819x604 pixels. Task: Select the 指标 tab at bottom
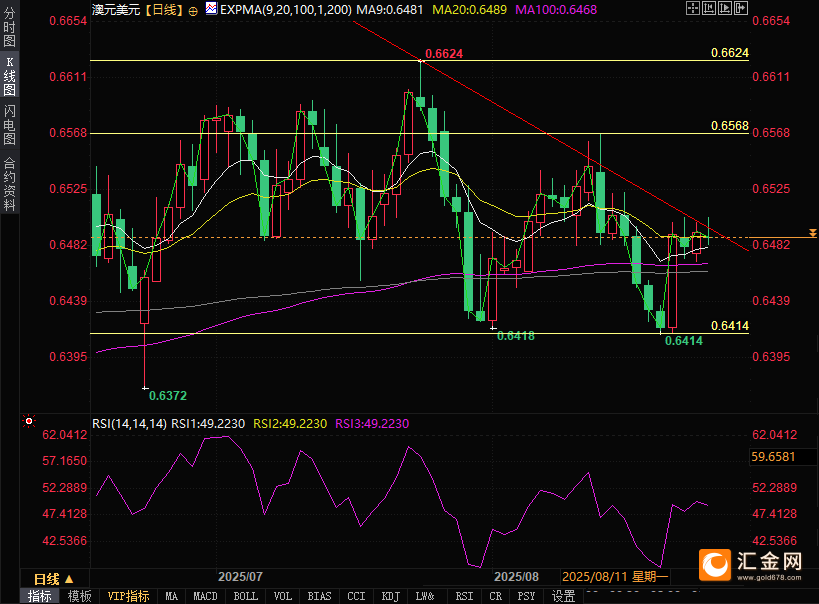(x=40, y=596)
